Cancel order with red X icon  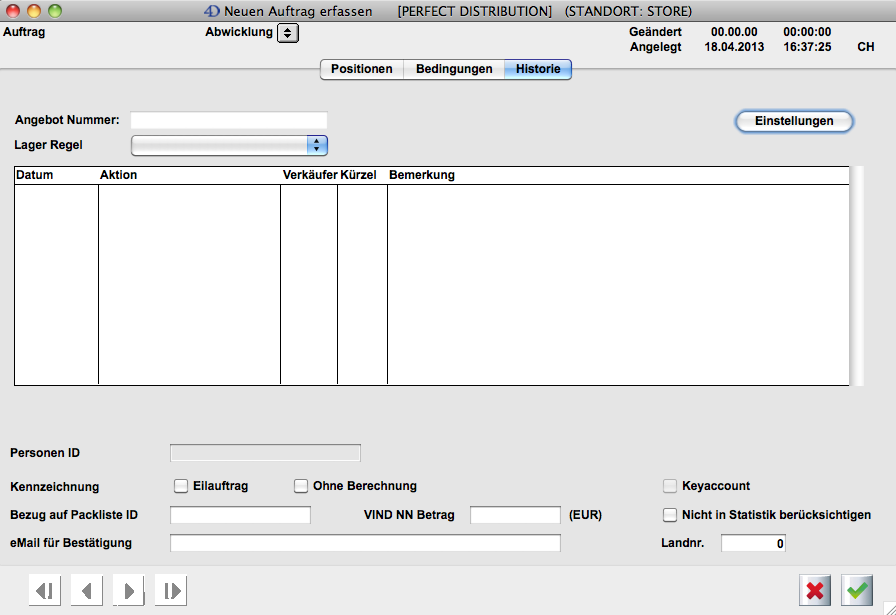[x=815, y=591]
